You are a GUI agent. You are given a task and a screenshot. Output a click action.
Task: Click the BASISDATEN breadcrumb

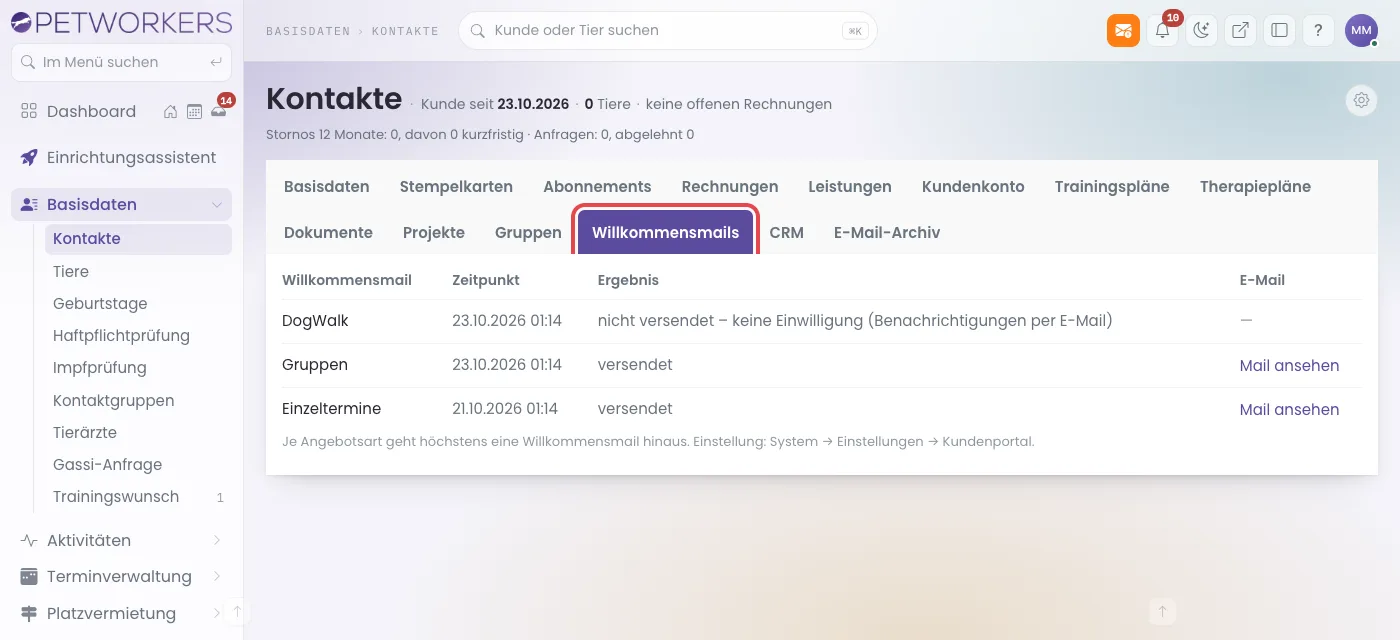click(x=308, y=31)
